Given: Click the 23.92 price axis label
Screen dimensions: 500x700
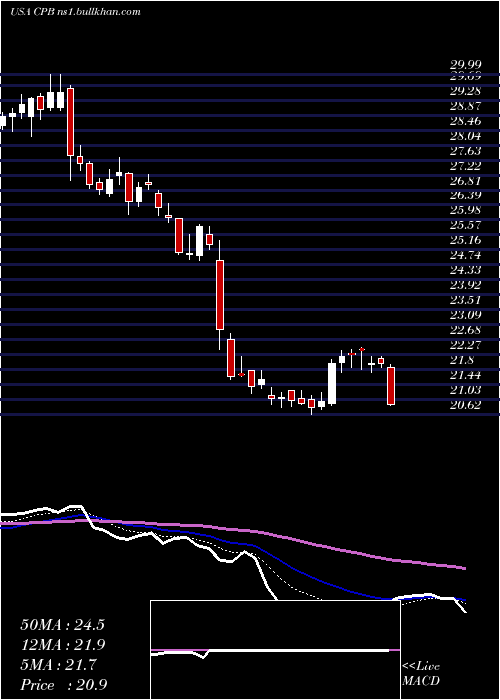Looking at the screenshot, I should [465, 286].
